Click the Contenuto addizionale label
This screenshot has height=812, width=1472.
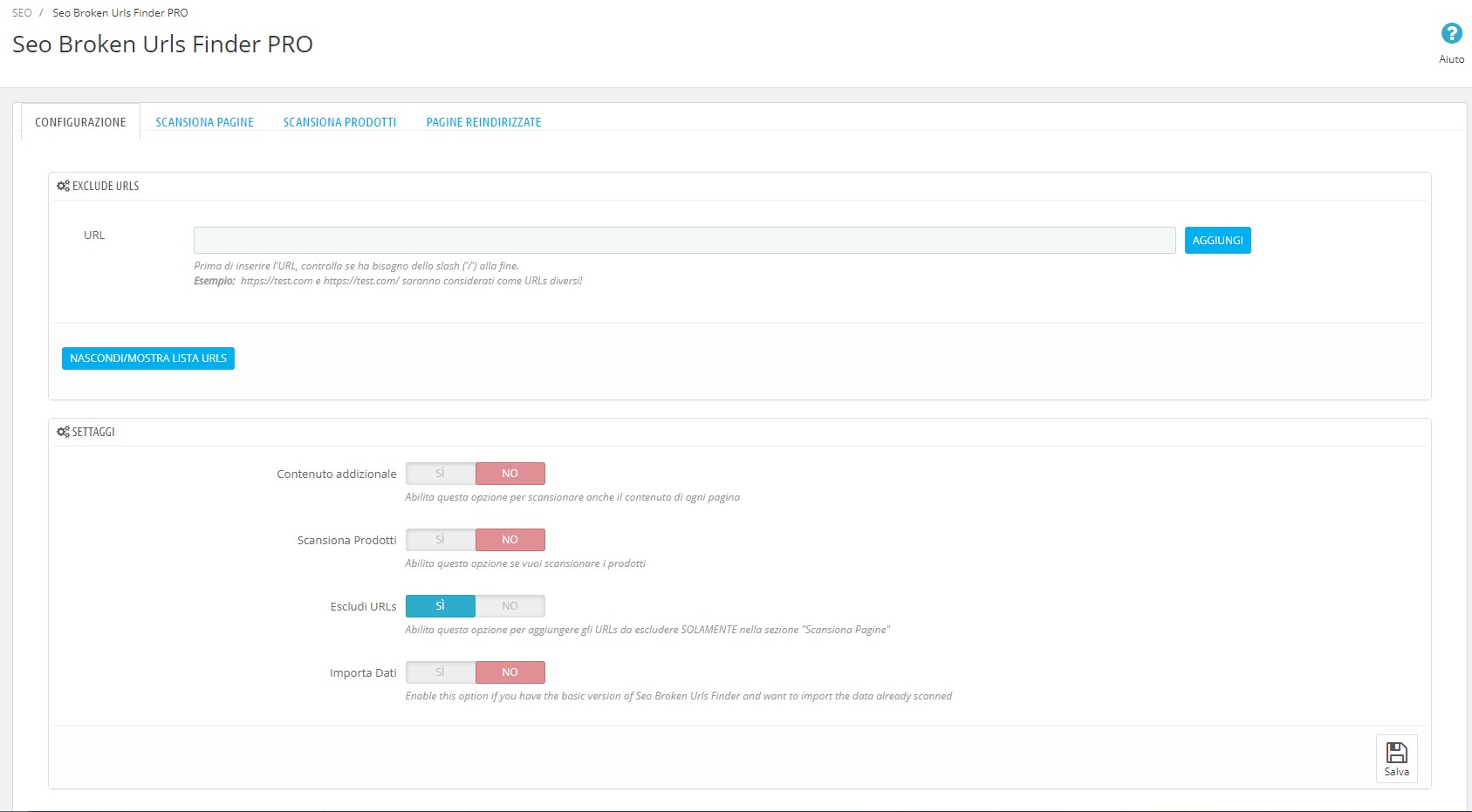click(x=337, y=474)
